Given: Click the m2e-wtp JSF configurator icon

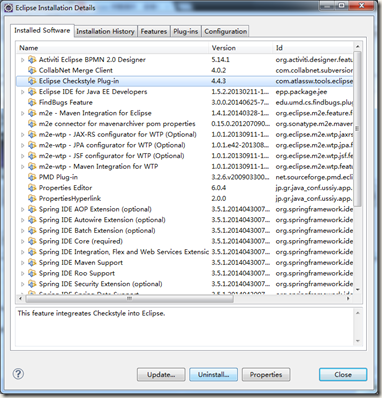Looking at the screenshot, I should (32, 156).
